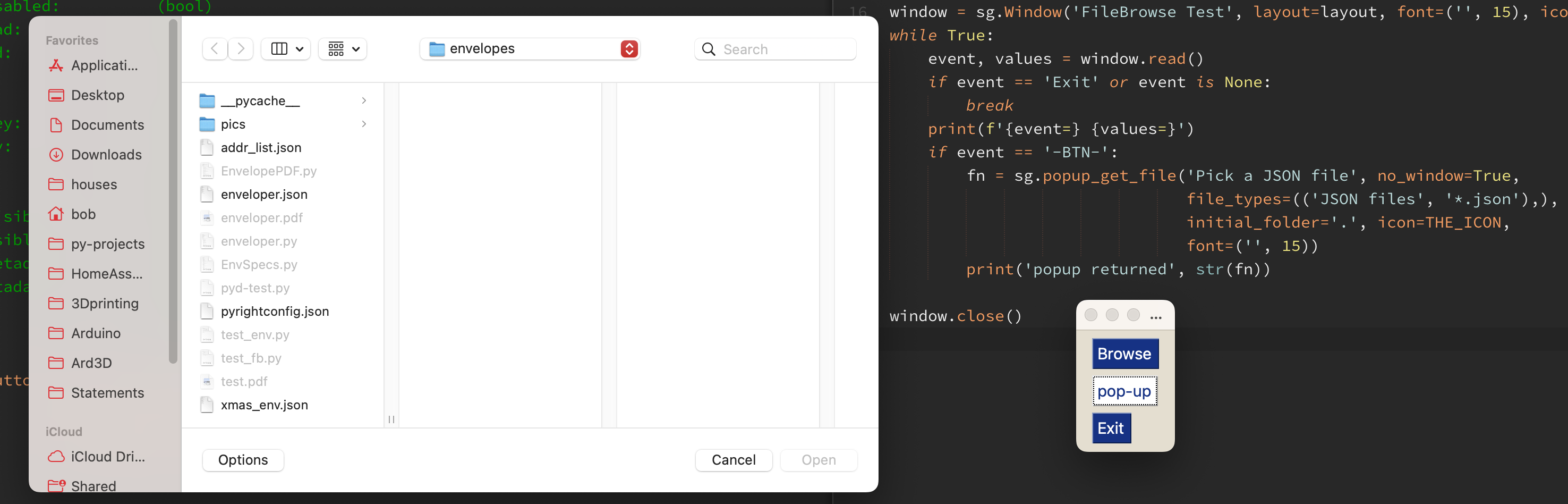Screen dimensions: 1568x504
Task: Open the Downloads folder from Favorites
Action: [107, 154]
